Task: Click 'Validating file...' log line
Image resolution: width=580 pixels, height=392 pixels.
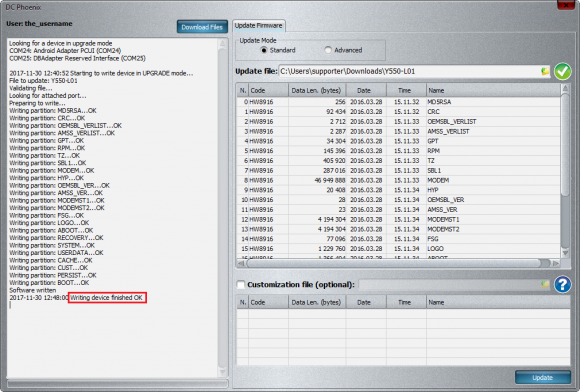Action: pos(31,88)
